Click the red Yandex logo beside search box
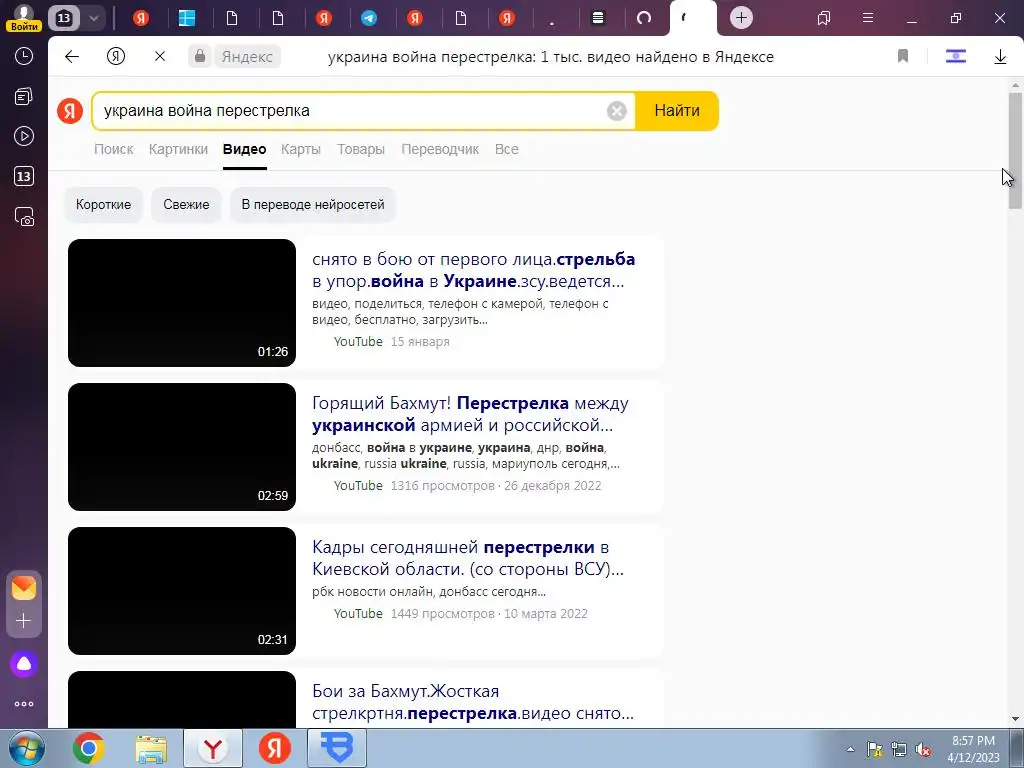The height and width of the screenshot is (768, 1024). point(70,111)
